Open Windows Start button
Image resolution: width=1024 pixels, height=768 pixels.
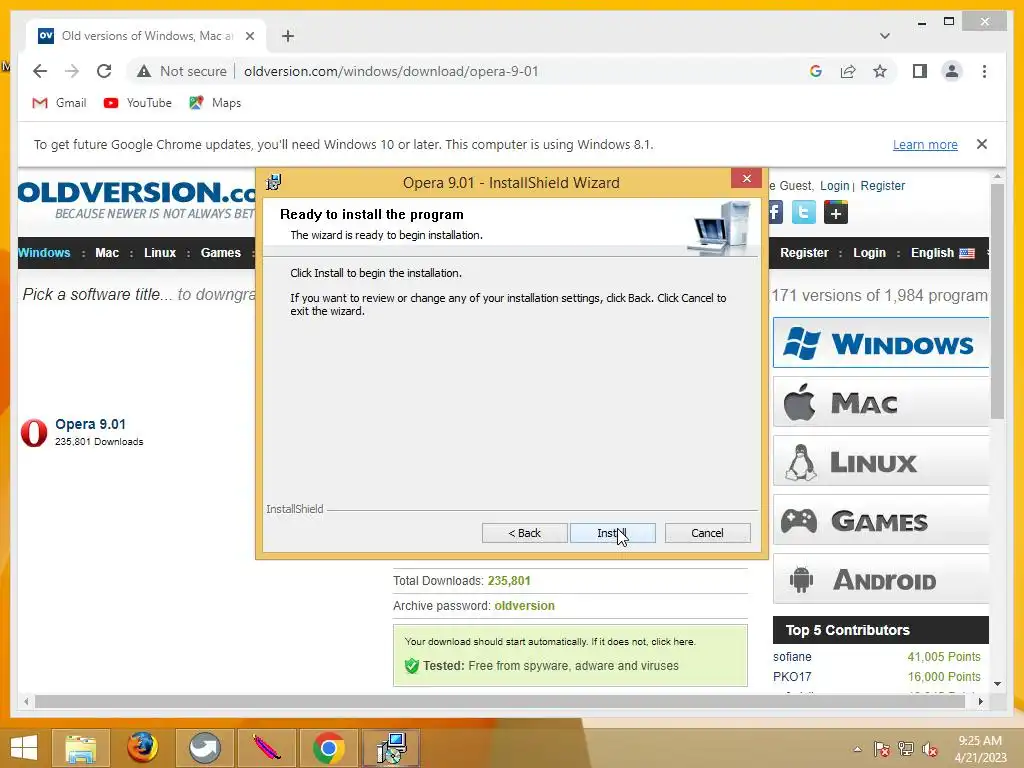pyautogui.click(x=24, y=748)
